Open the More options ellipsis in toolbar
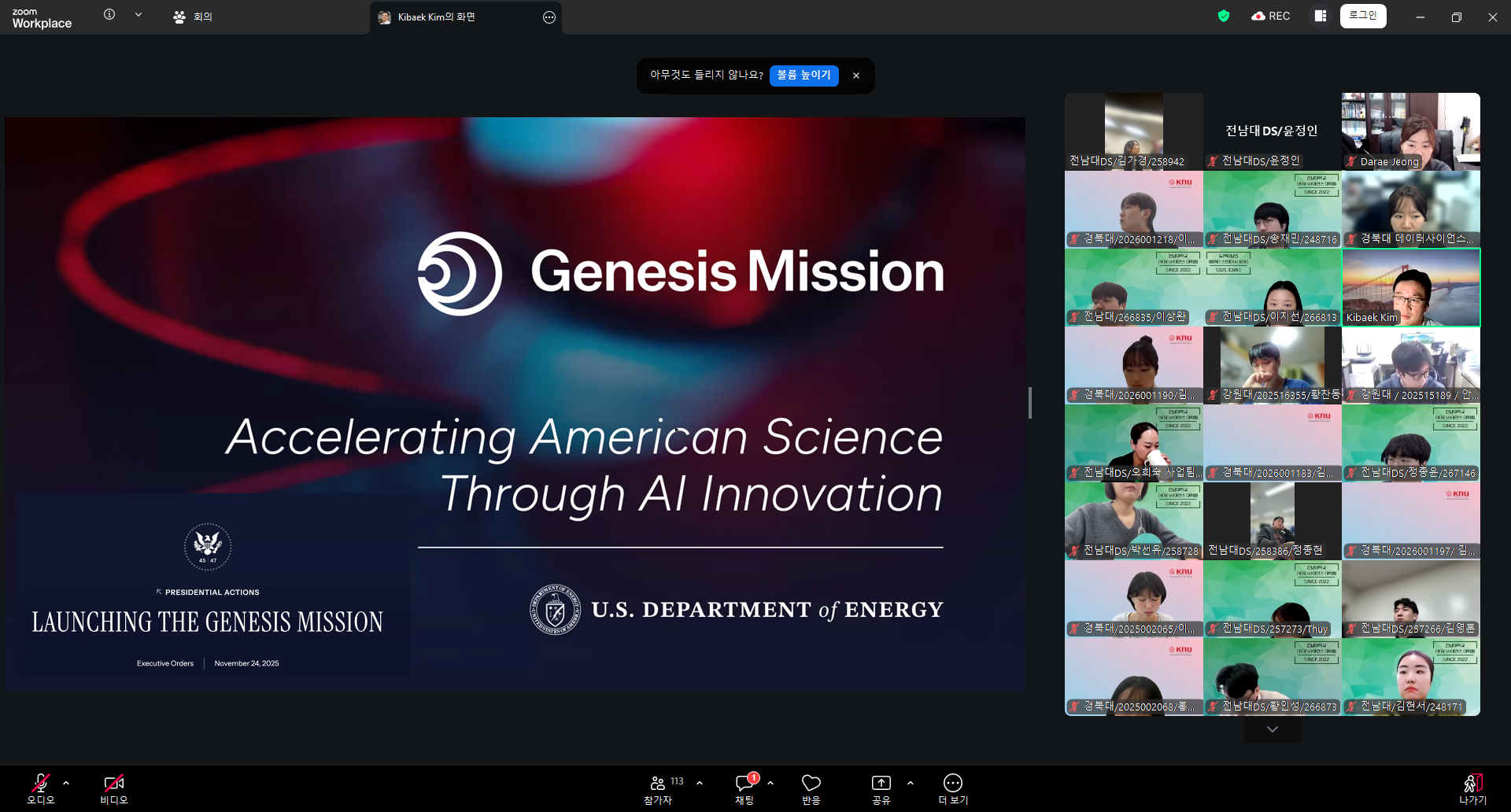Viewport: 1511px width, 812px height. (952, 788)
